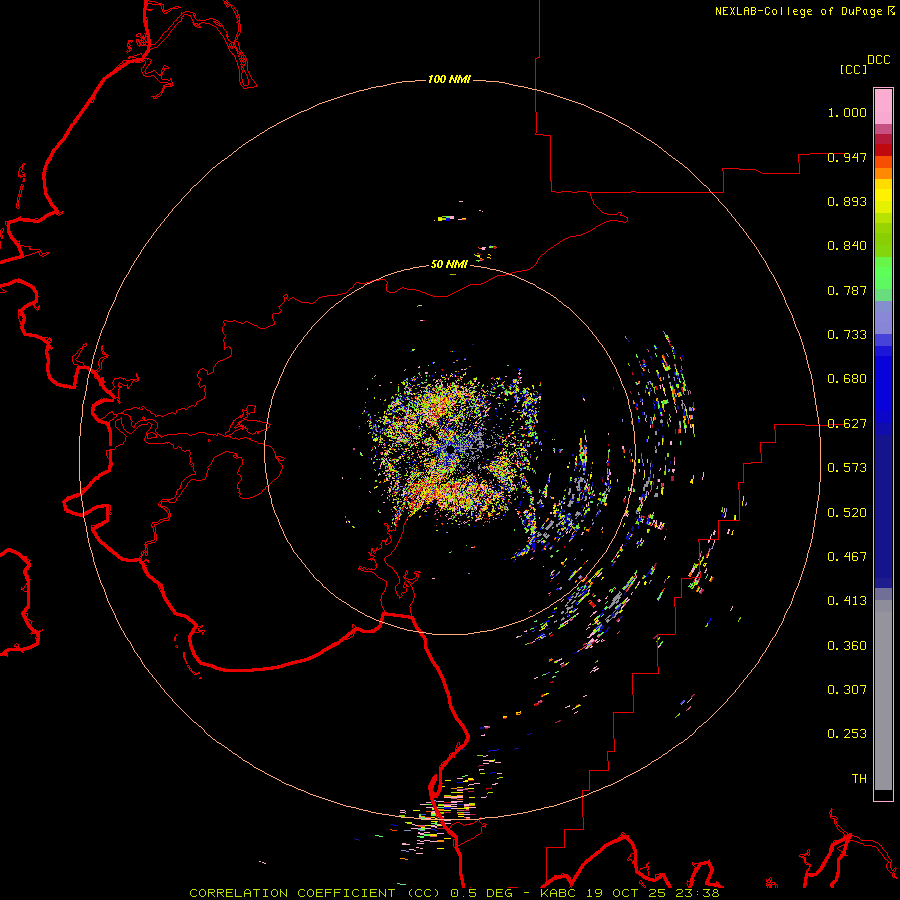Pick the dark navy color bar segment
The image size is (900, 900).
coord(883,511)
